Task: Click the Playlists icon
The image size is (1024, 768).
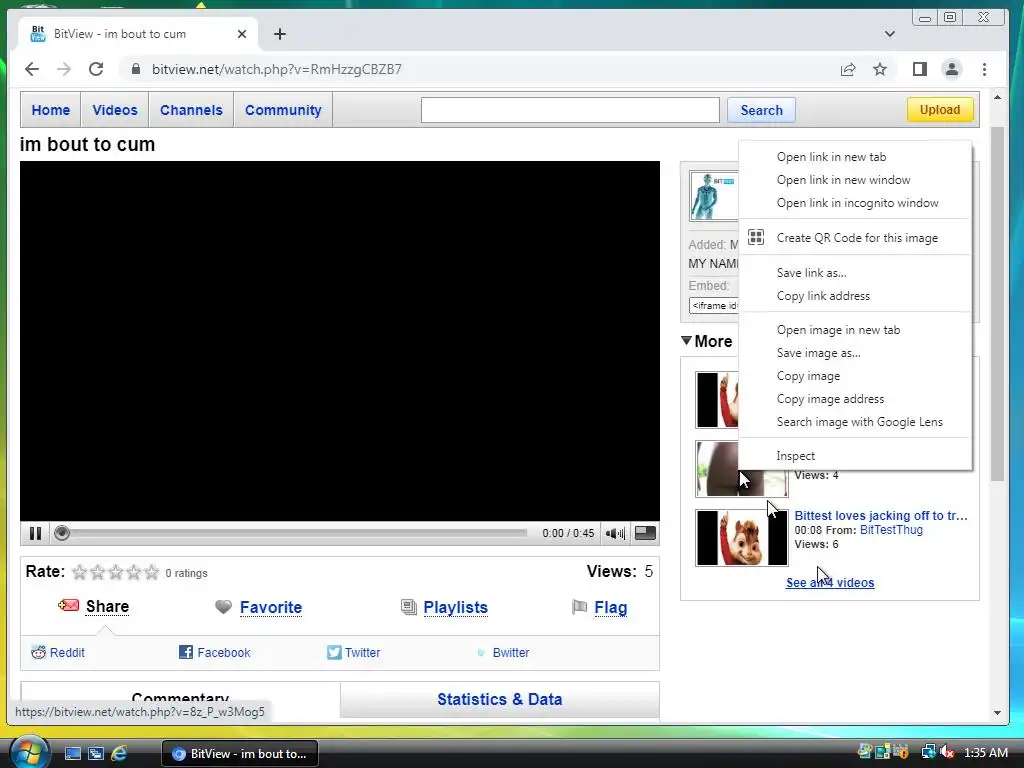Action: click(x=409, y=607)
